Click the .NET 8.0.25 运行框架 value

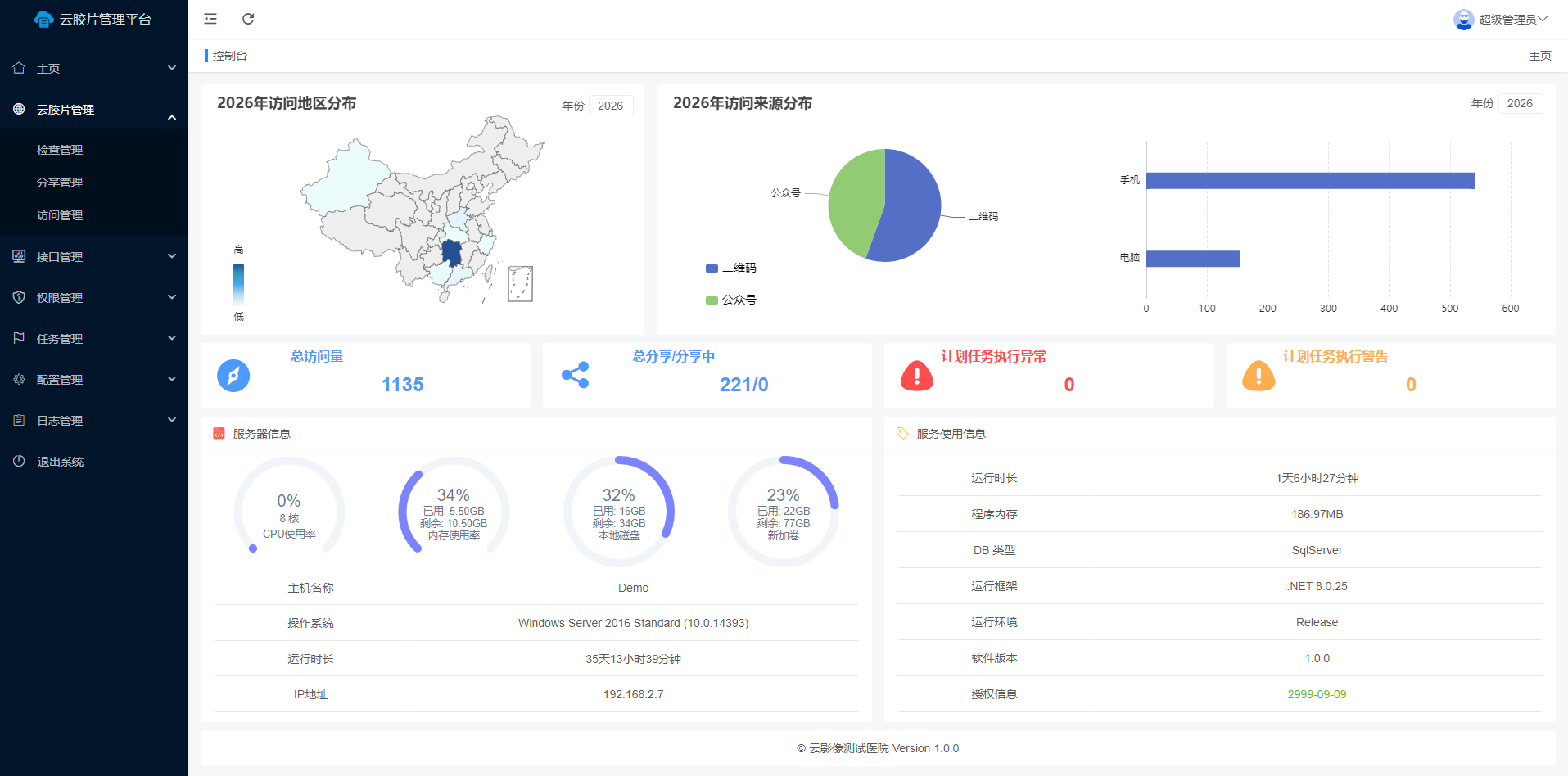pyautogui.click(x=1317, y=586)
